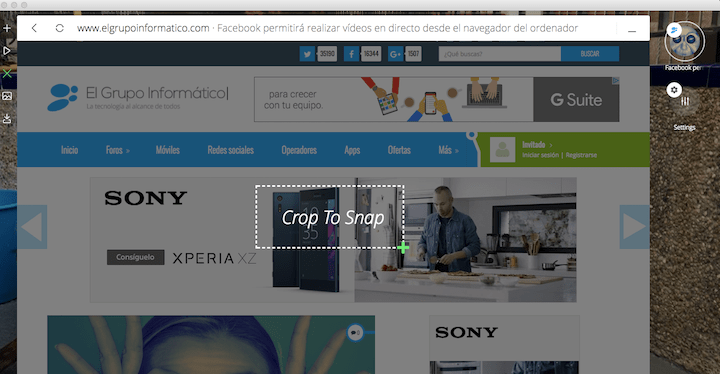The height and width of the screenshot is (374, 720).
Task: Open the Facebook per... avatar thumbnail
Action: tap(685, 42)
